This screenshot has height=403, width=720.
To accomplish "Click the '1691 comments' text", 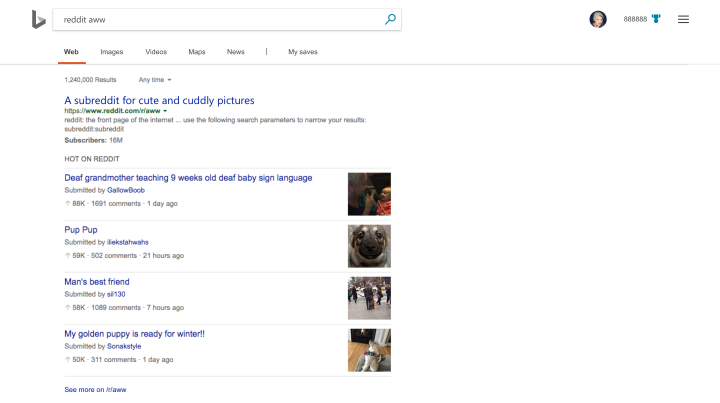I will point(116,203).
